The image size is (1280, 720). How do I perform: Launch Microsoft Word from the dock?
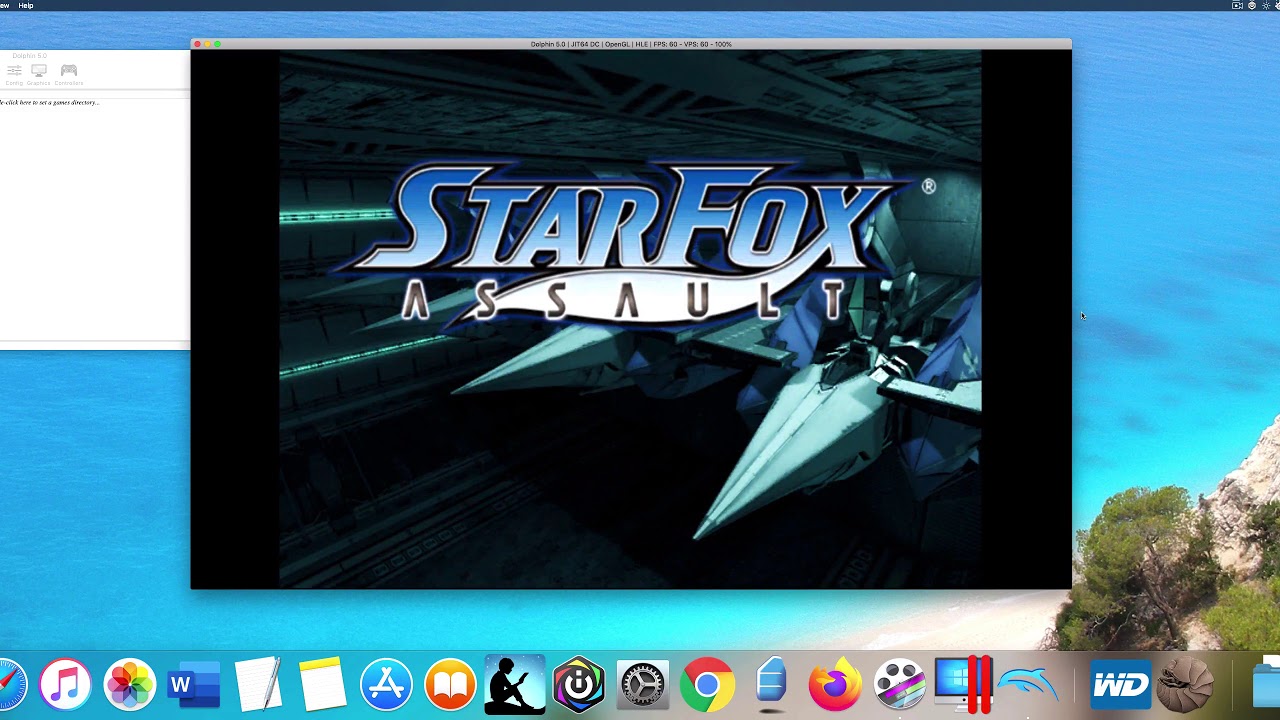pyautogui.click(x=194, y=685)
